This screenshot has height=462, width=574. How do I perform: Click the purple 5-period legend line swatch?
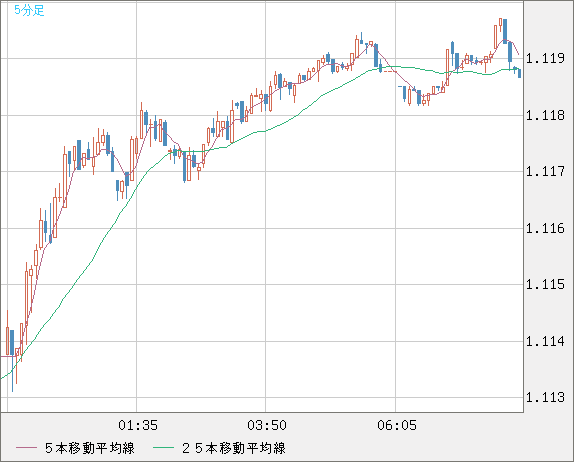tap(26, 448)
